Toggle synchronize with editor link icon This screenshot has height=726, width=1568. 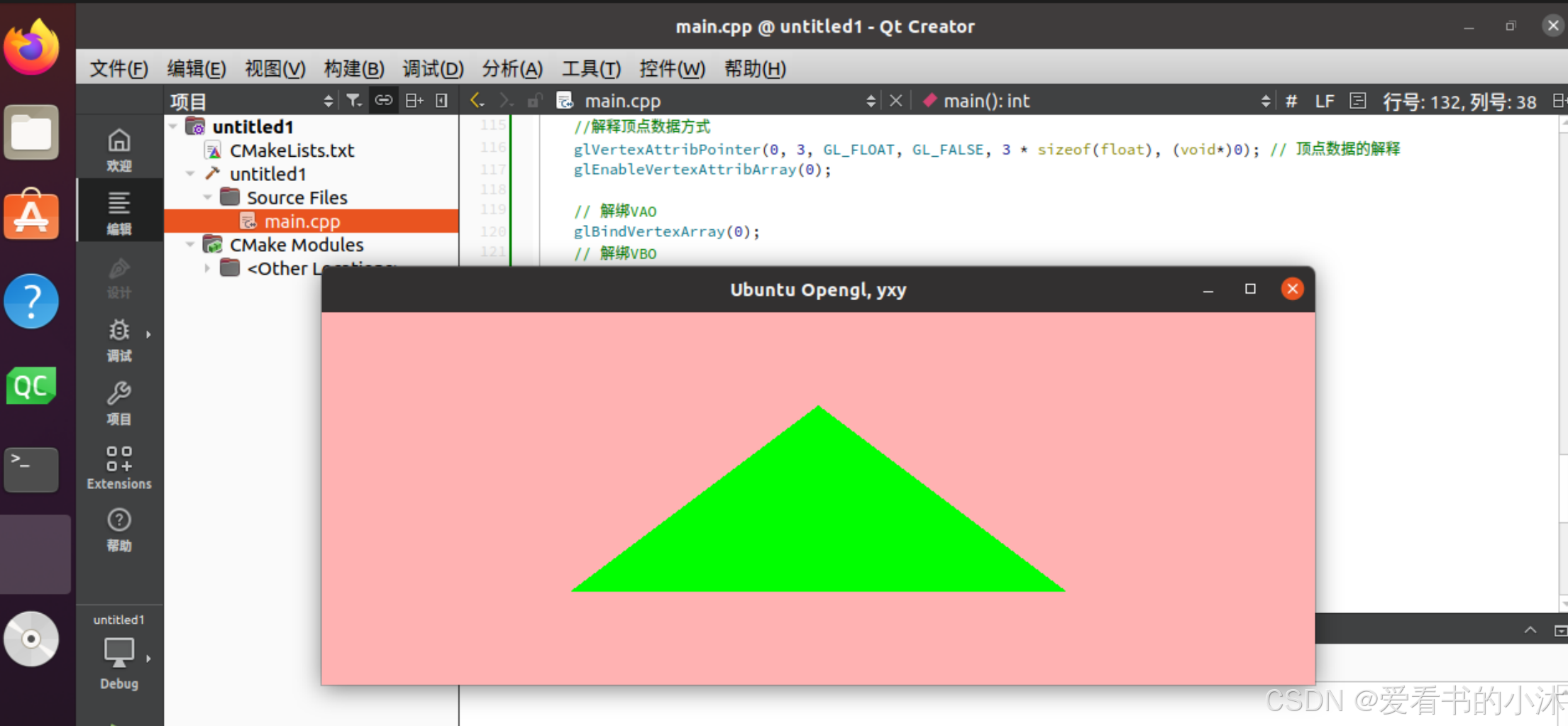(x=383, y=101)
